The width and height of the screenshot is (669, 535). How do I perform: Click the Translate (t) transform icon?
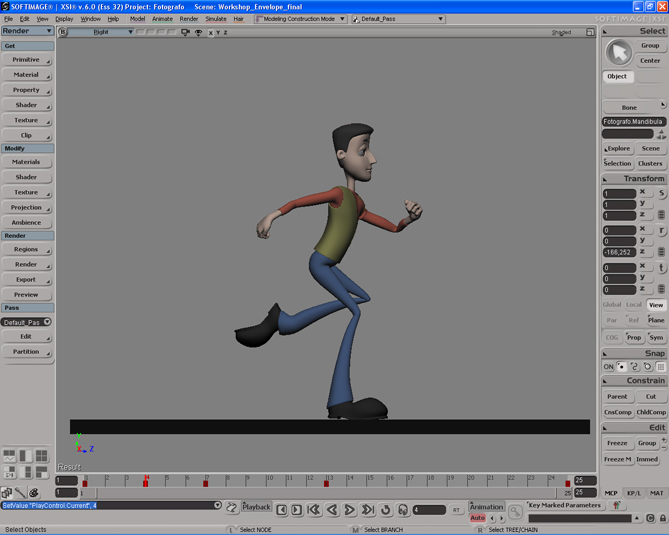[x=661, y=268]
